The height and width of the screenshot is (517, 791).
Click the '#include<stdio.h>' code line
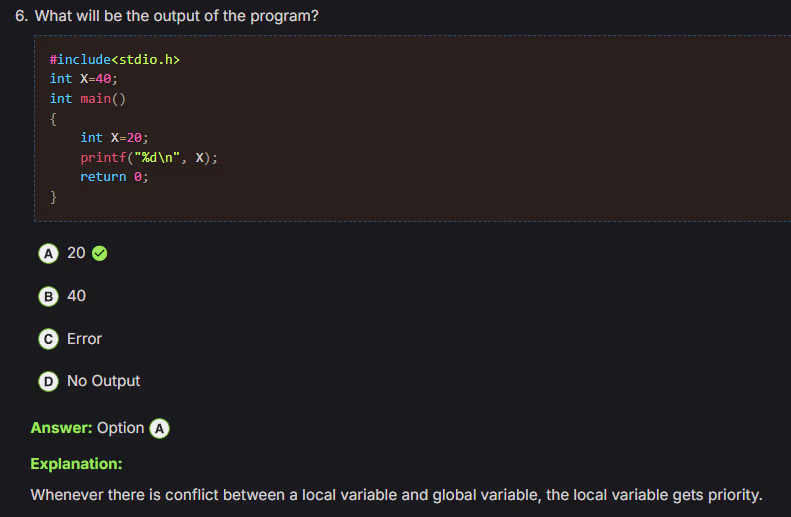[114, 60]
